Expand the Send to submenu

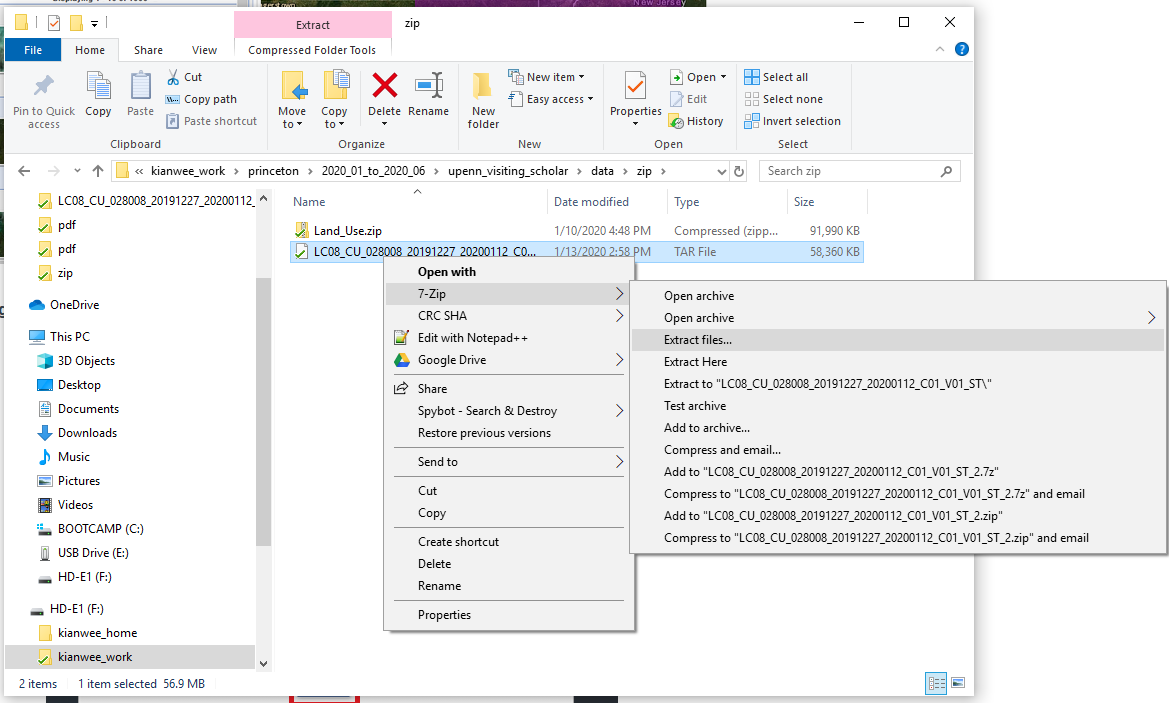(x=508, y=462)
